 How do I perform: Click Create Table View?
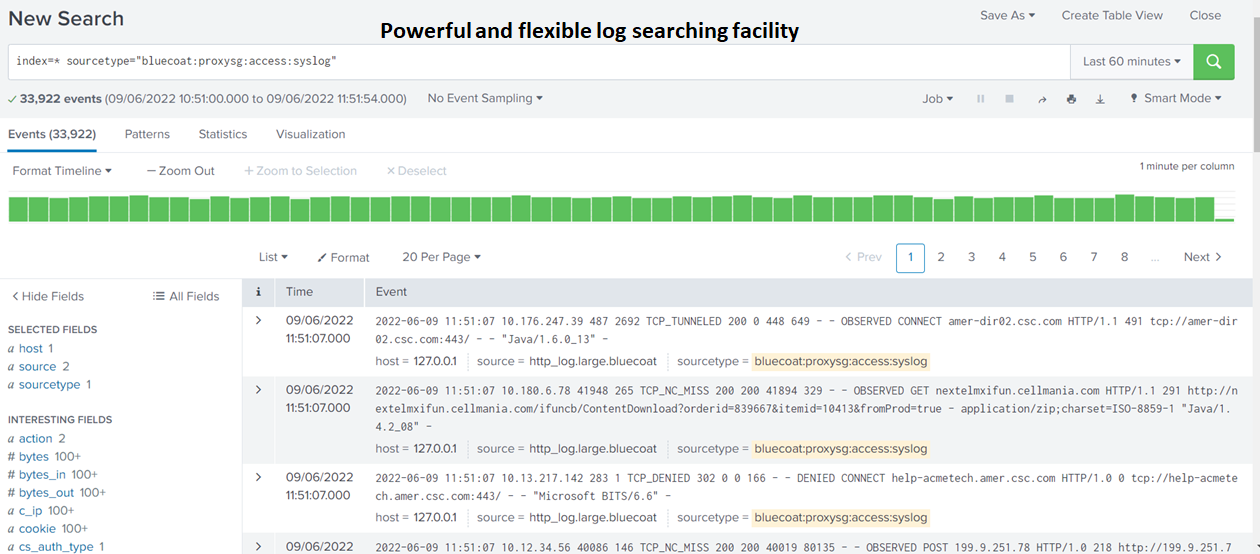1112,15
